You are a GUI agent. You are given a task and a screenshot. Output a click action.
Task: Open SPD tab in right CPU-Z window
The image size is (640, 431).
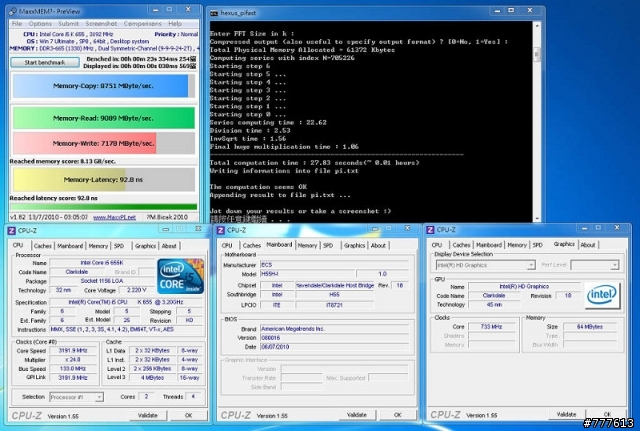pos(538,245)
